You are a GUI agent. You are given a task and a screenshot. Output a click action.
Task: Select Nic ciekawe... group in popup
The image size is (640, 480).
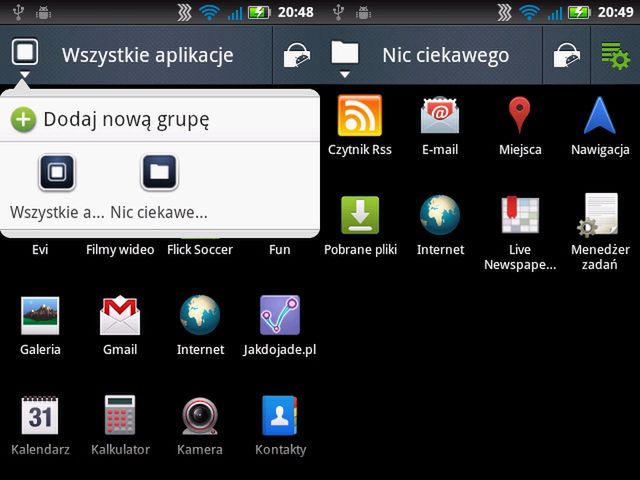point(159,188)
